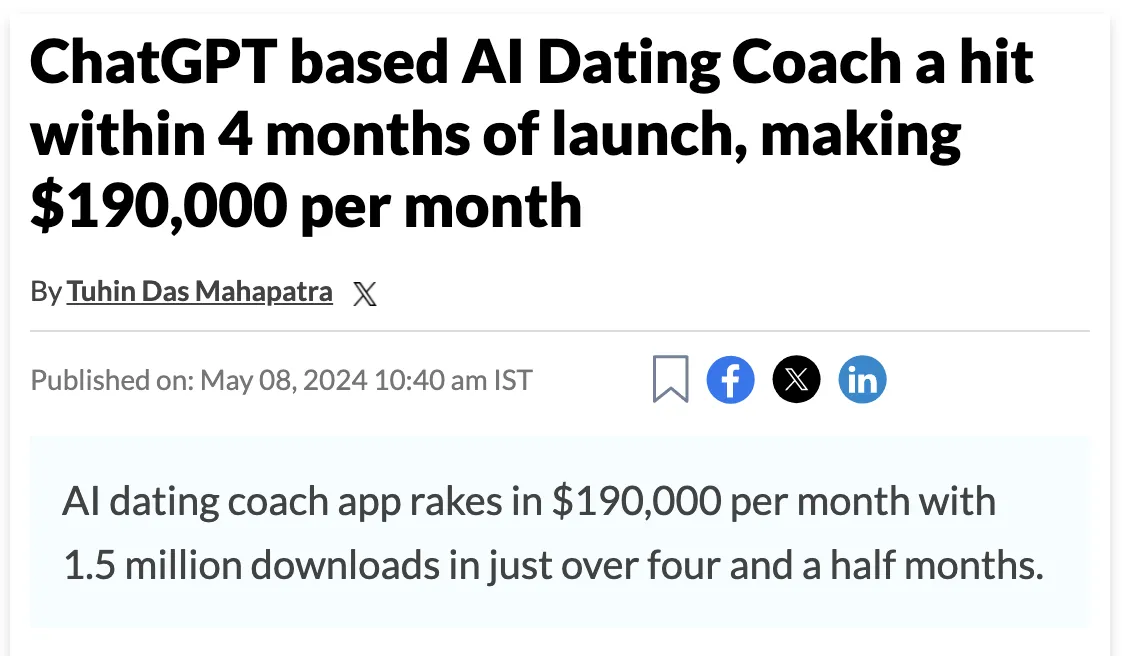Click "four and a half months" in the summary
Image resolution: width=1122 pixels, height=656 pixels.
coord(845,565)
